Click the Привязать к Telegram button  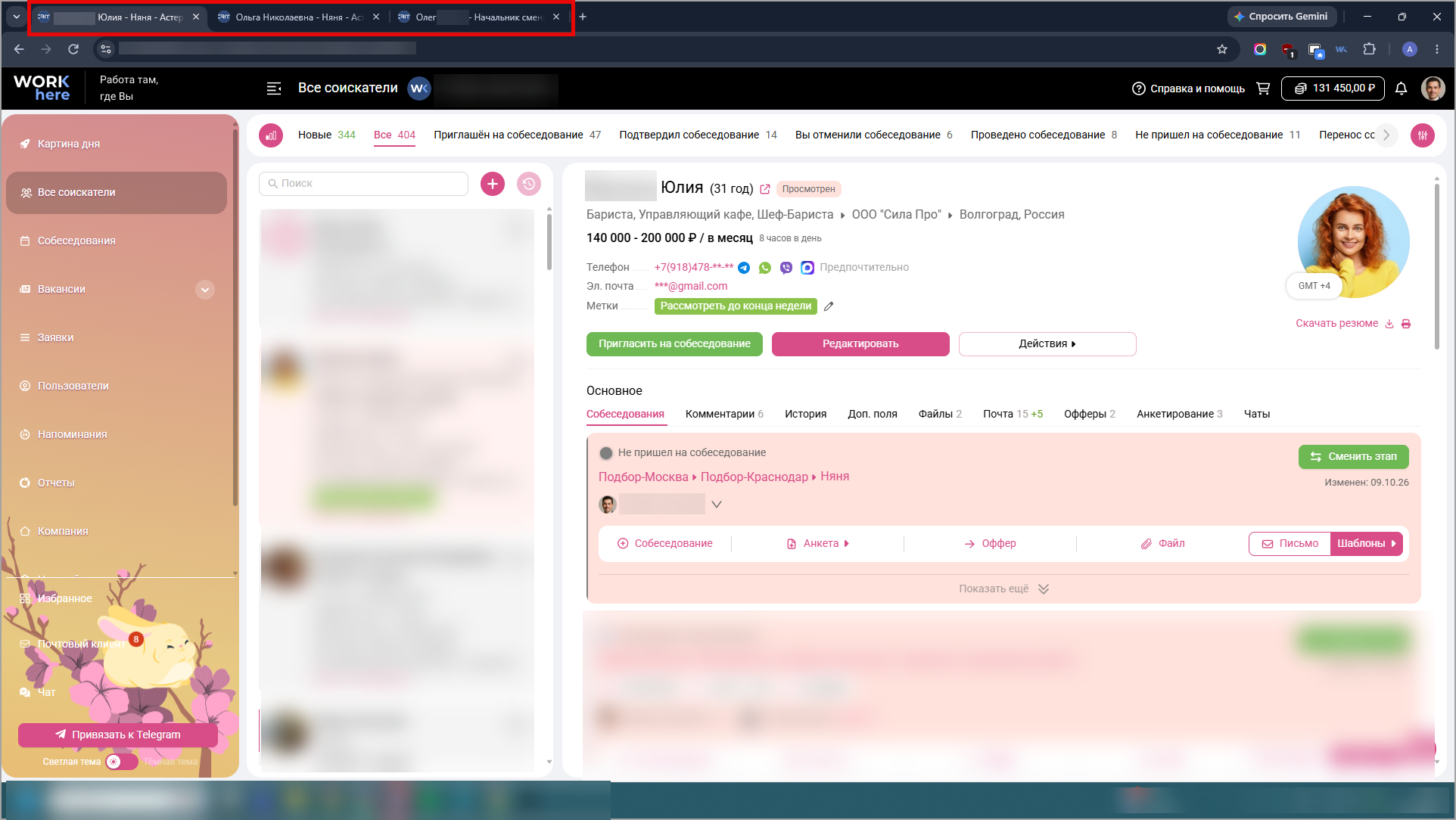click(118, 735)
